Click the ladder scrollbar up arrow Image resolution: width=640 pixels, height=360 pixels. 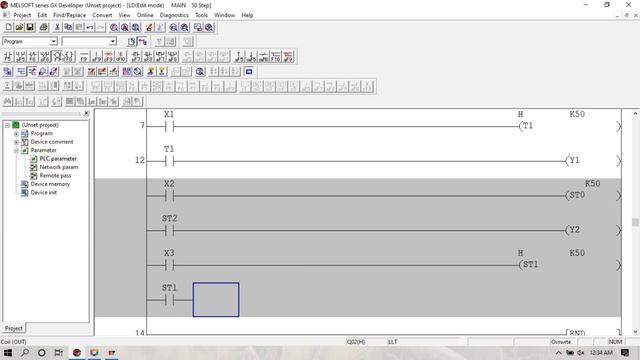(635, 113)
